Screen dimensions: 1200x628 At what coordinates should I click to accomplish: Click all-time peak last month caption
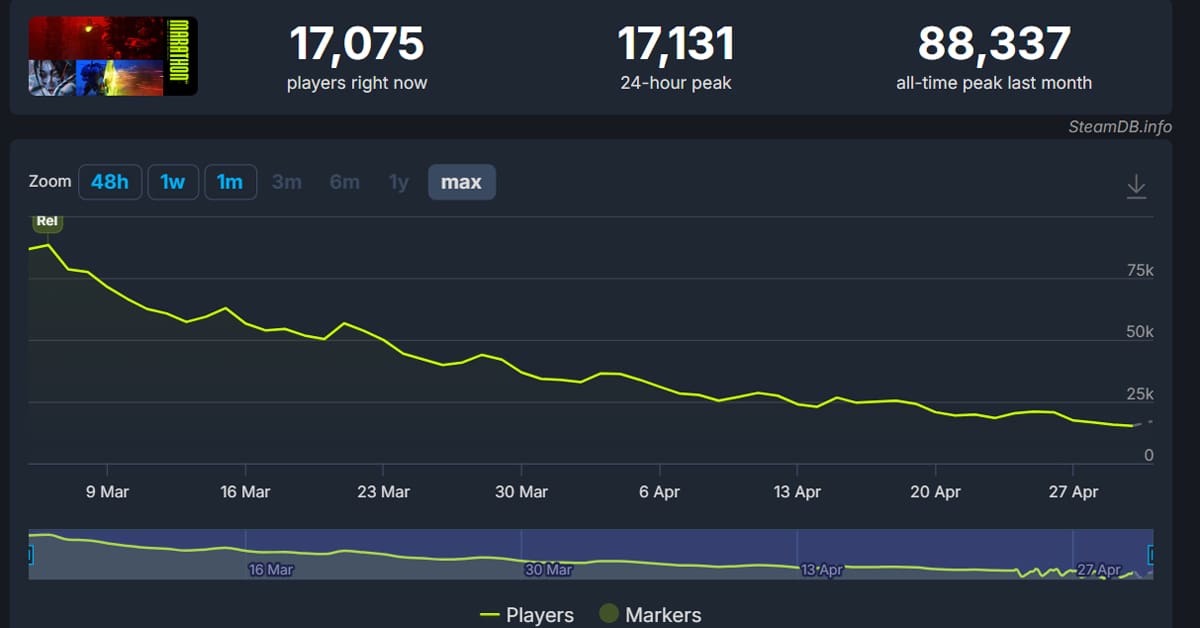point(994,83)
